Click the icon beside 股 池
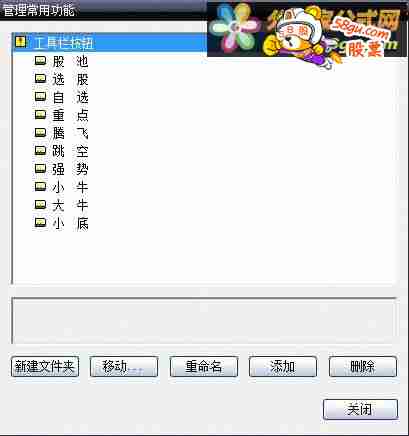This screenshot has height=436, width=409. pos(40,61)
